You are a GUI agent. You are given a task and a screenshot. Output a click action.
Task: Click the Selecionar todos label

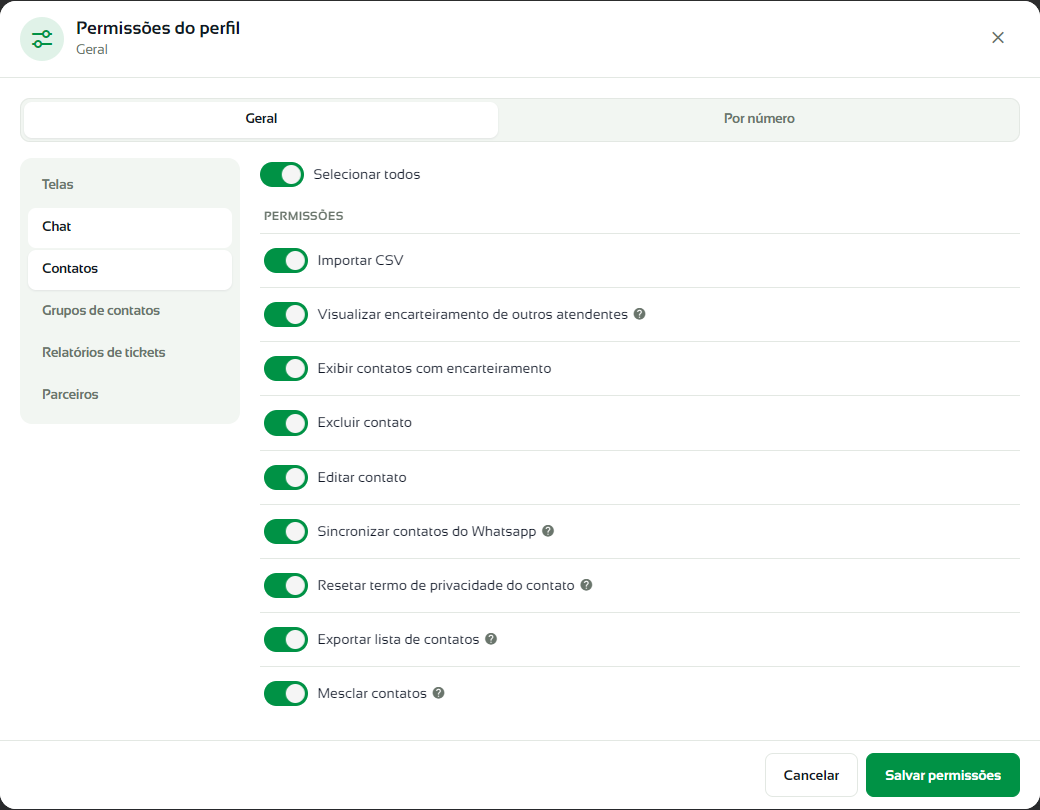coord(367,174)
